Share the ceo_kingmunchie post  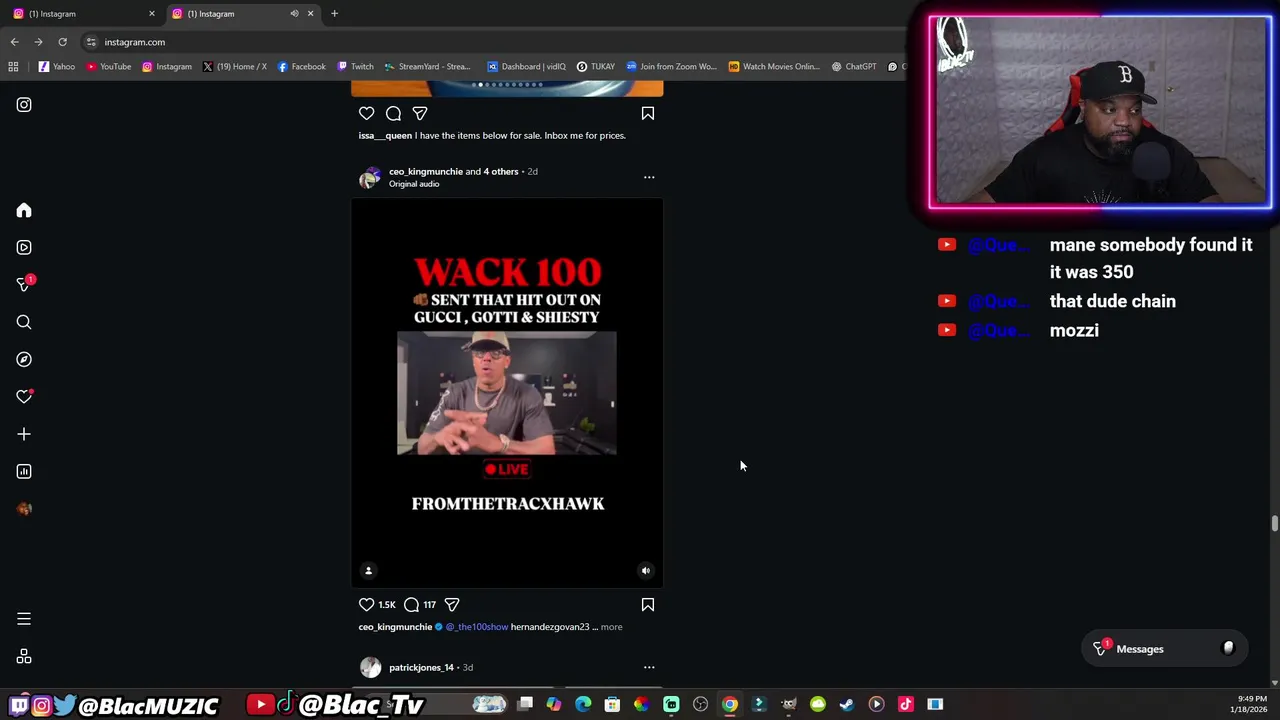[452, 605]
